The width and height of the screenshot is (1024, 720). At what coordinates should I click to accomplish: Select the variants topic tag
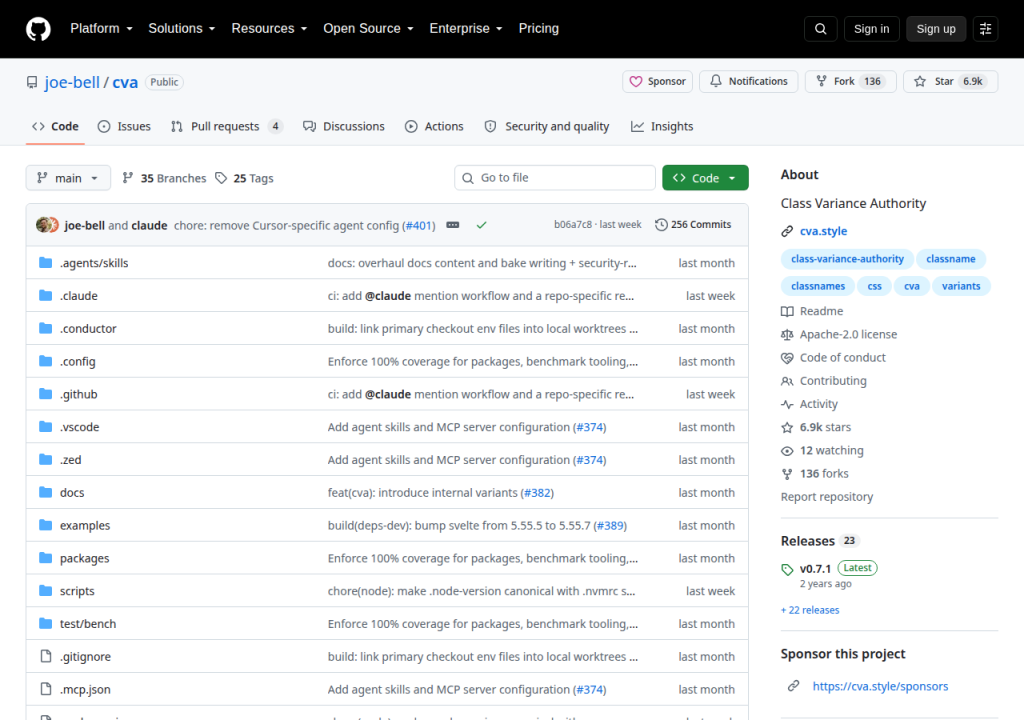(961, 286)
